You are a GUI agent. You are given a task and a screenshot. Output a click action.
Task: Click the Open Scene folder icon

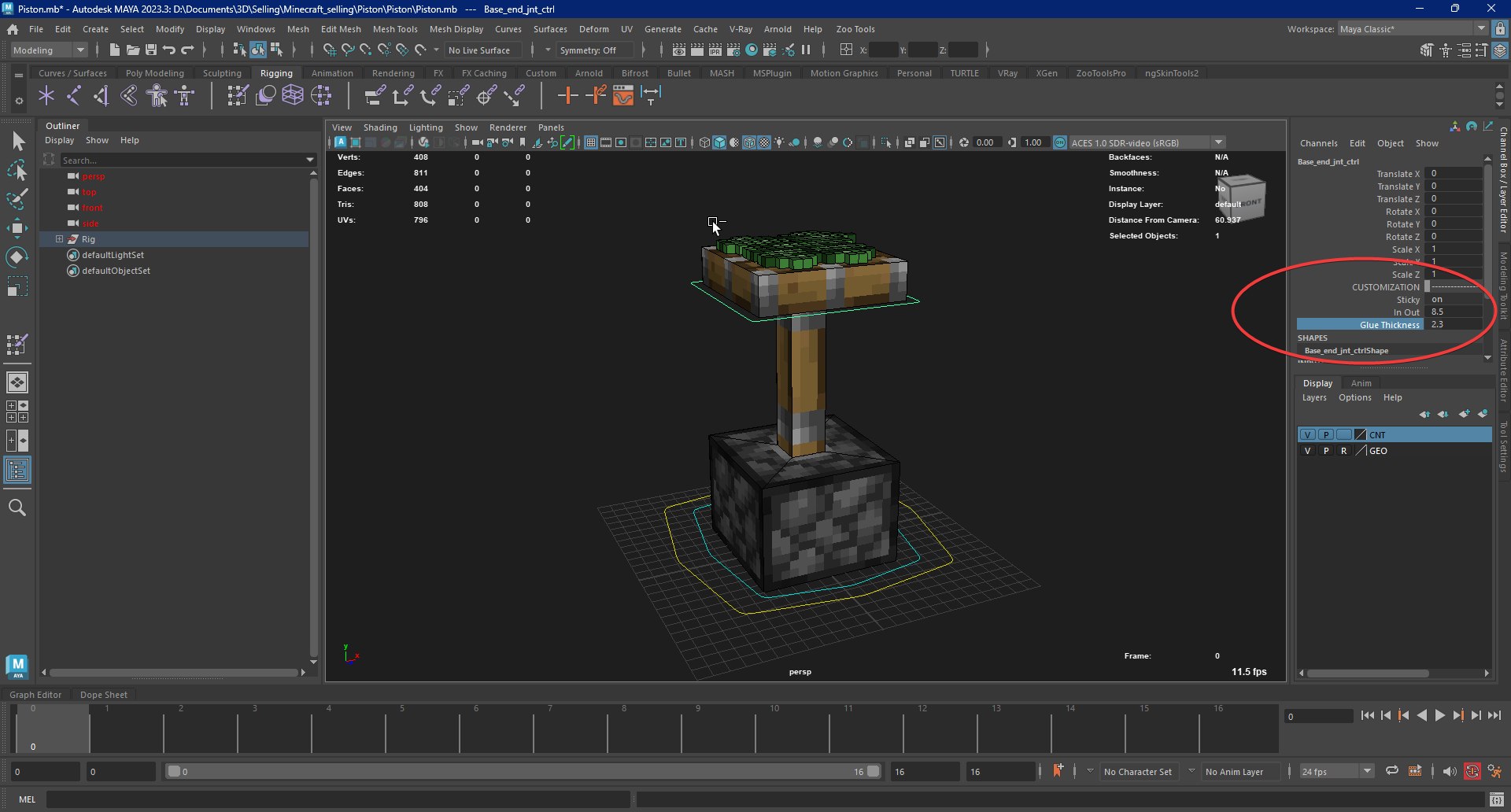click(x=133, y=50)
